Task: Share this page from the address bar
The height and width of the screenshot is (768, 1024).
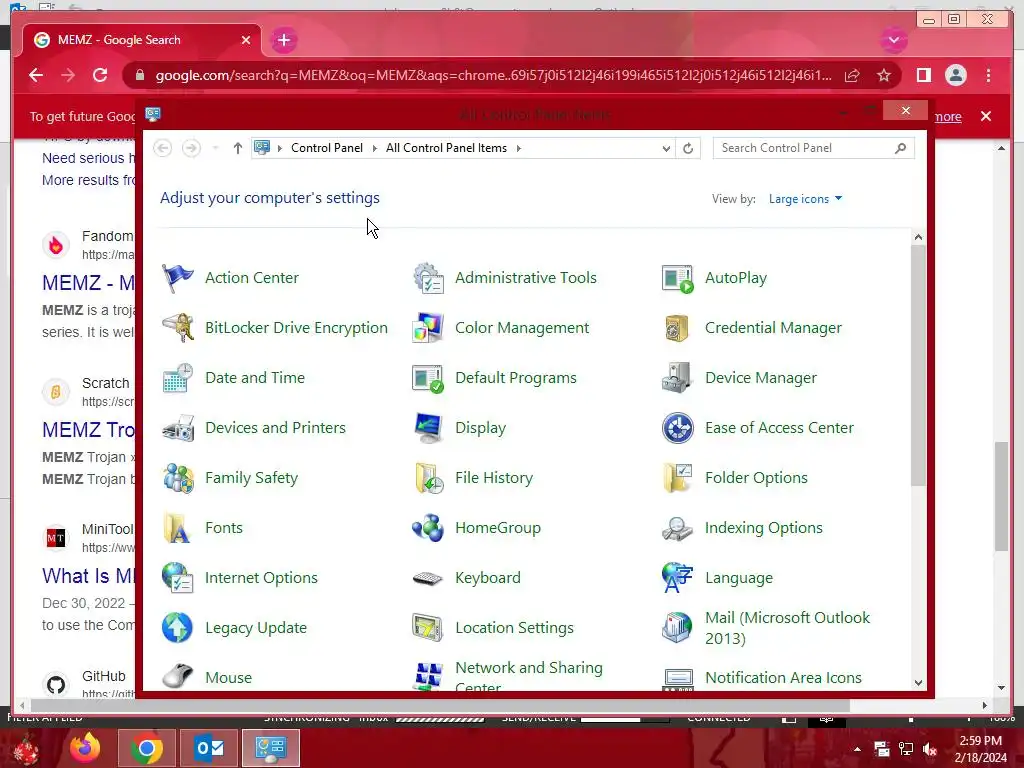Action: click(x=852, y=76)
